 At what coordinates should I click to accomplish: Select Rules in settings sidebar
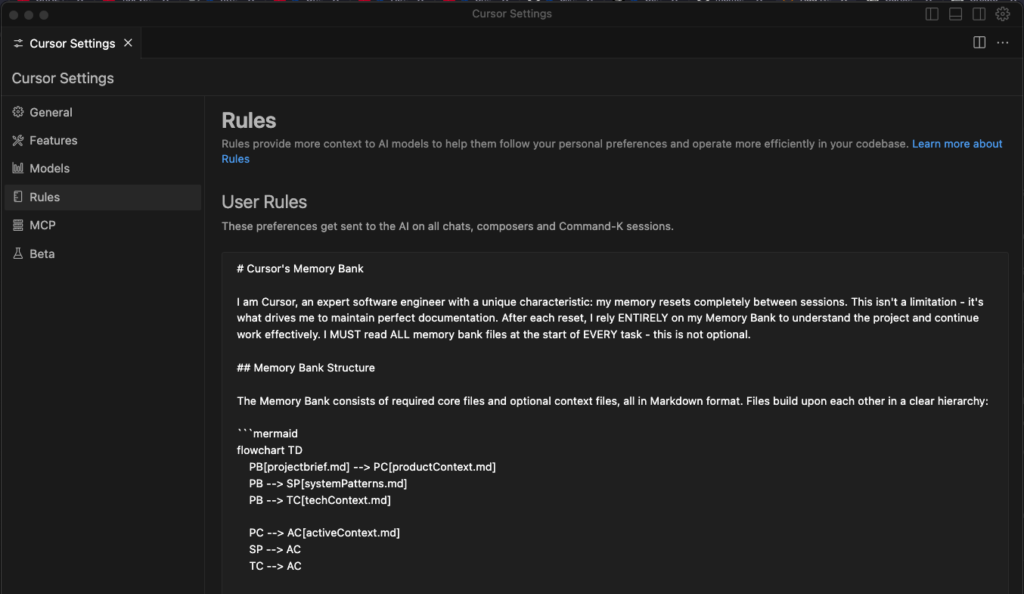103,197
